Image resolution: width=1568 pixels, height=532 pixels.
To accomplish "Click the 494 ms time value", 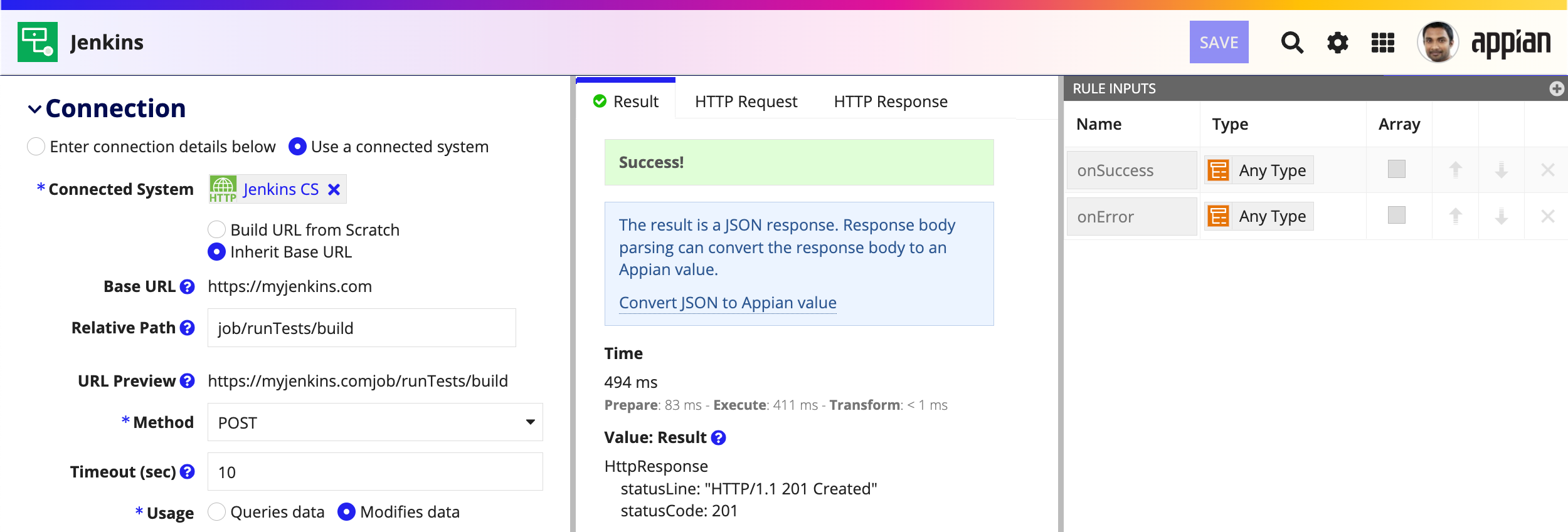I will pyautogui.click(x=631, y=382).
